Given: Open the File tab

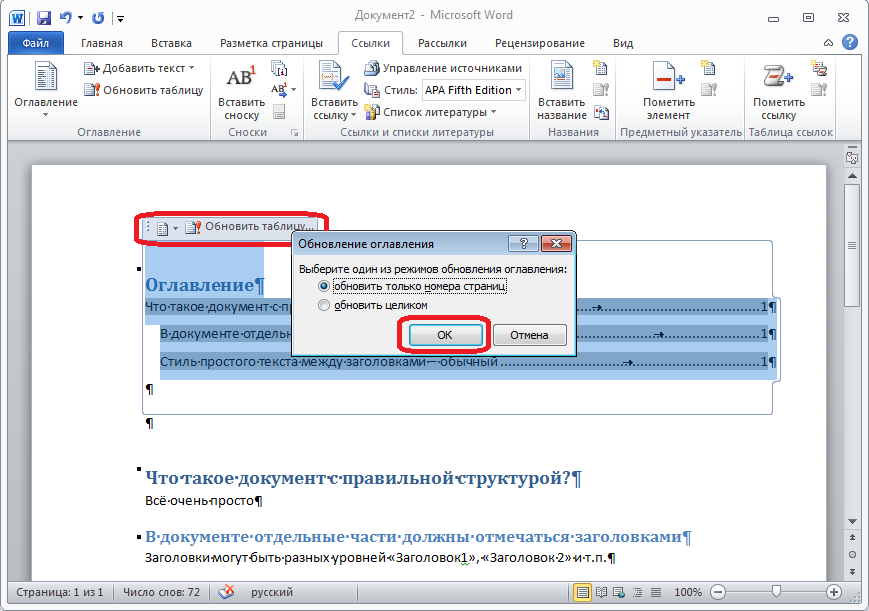Looking at the screenshot, I should [35, 43].
